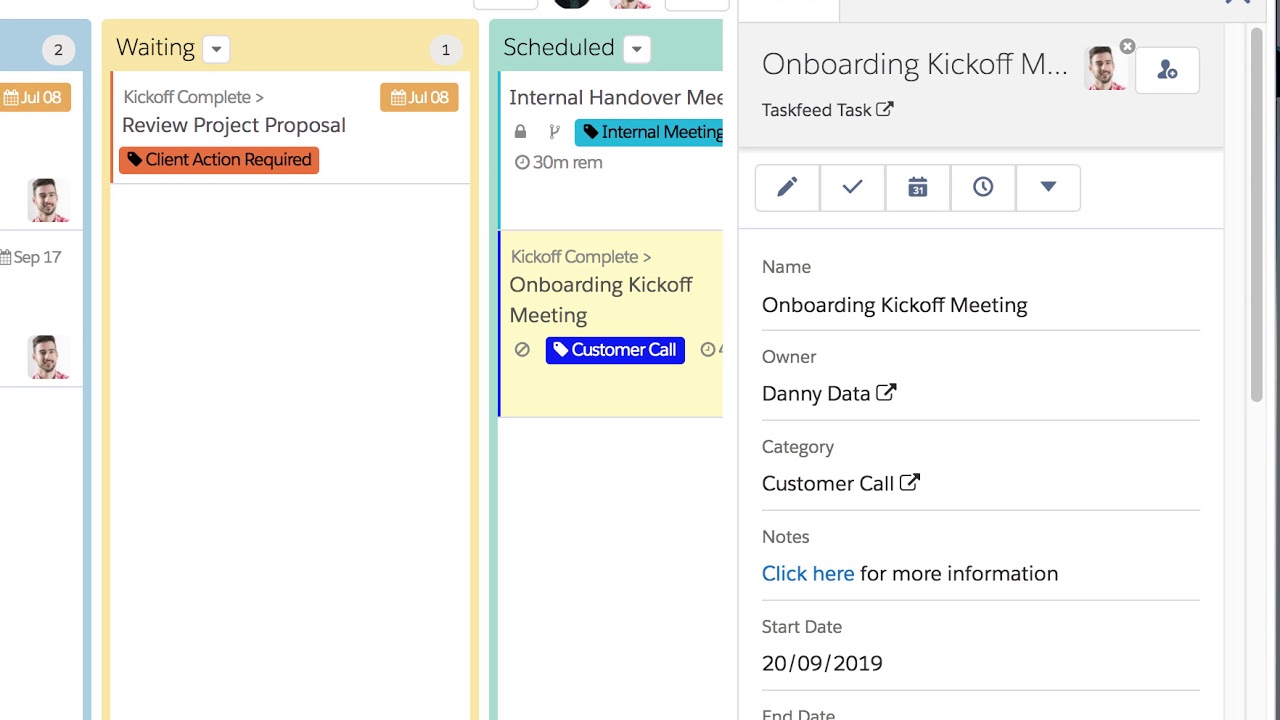Click the blue Customer Call tag
Screen dimensions: 1280x720
pos(615,350)
